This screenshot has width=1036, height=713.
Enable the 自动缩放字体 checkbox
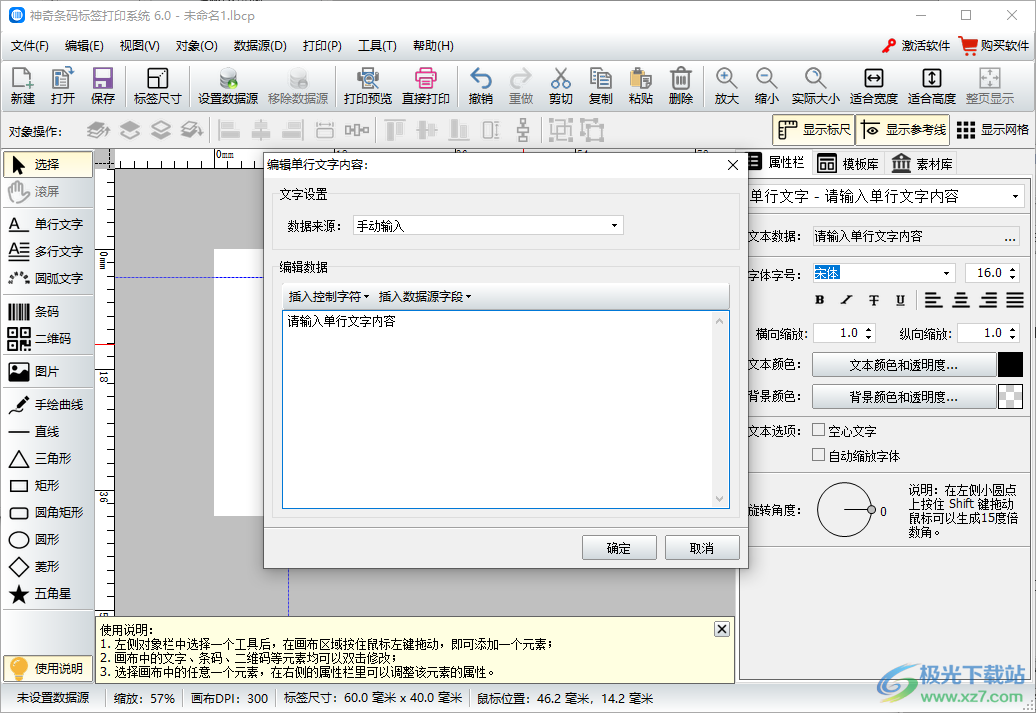point(819,455)
